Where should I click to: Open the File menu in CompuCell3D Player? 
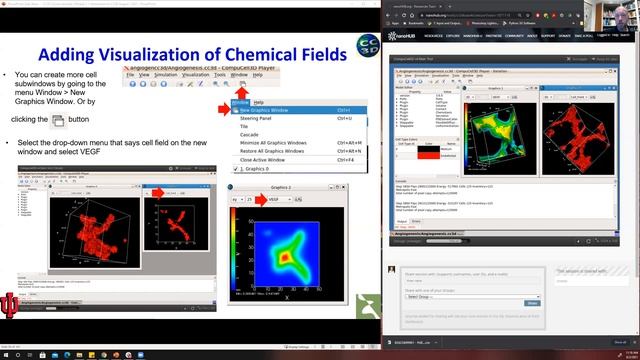(x=399, y=76)
